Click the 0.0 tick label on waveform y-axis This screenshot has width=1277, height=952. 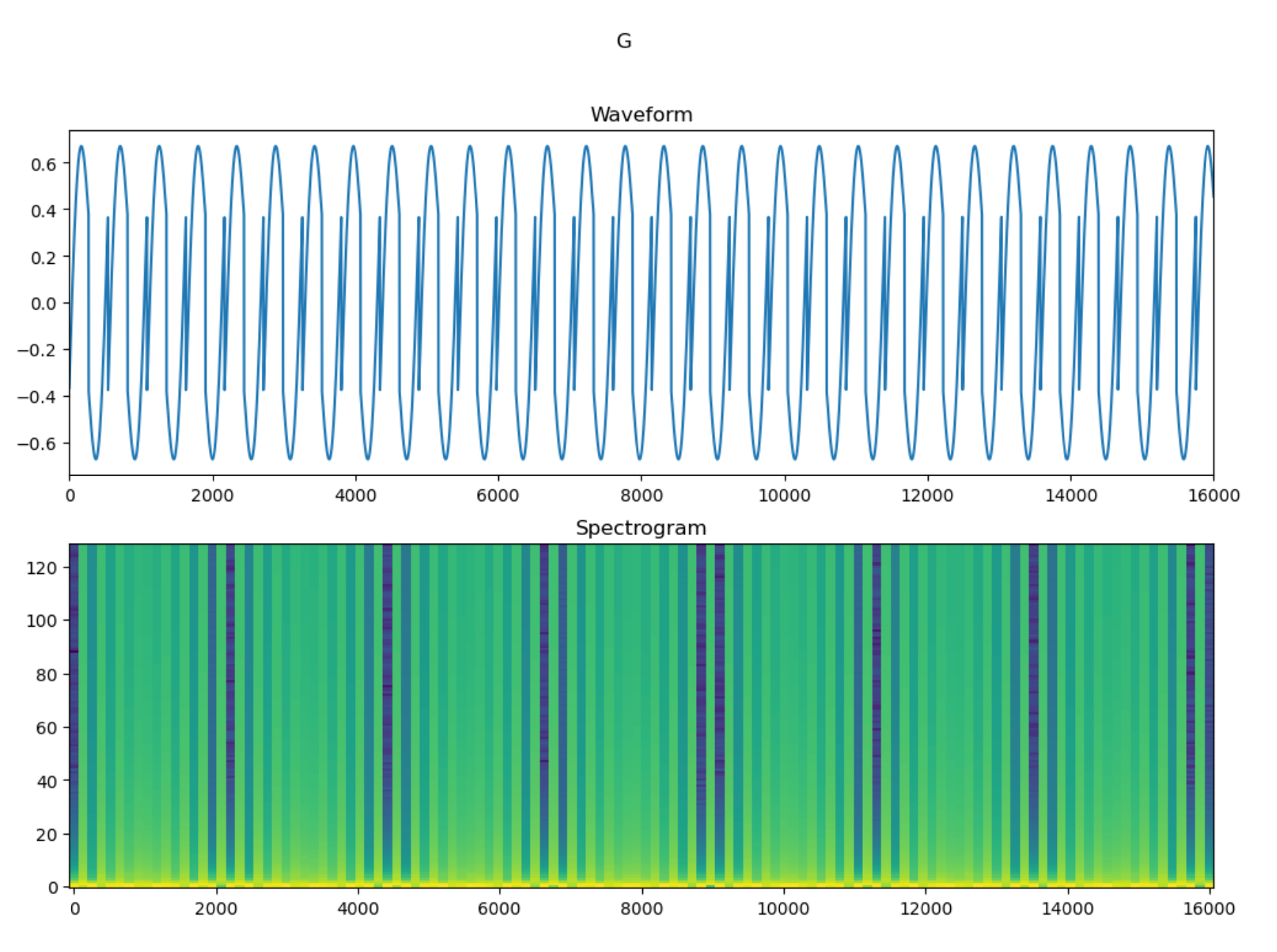coord(43,304)
